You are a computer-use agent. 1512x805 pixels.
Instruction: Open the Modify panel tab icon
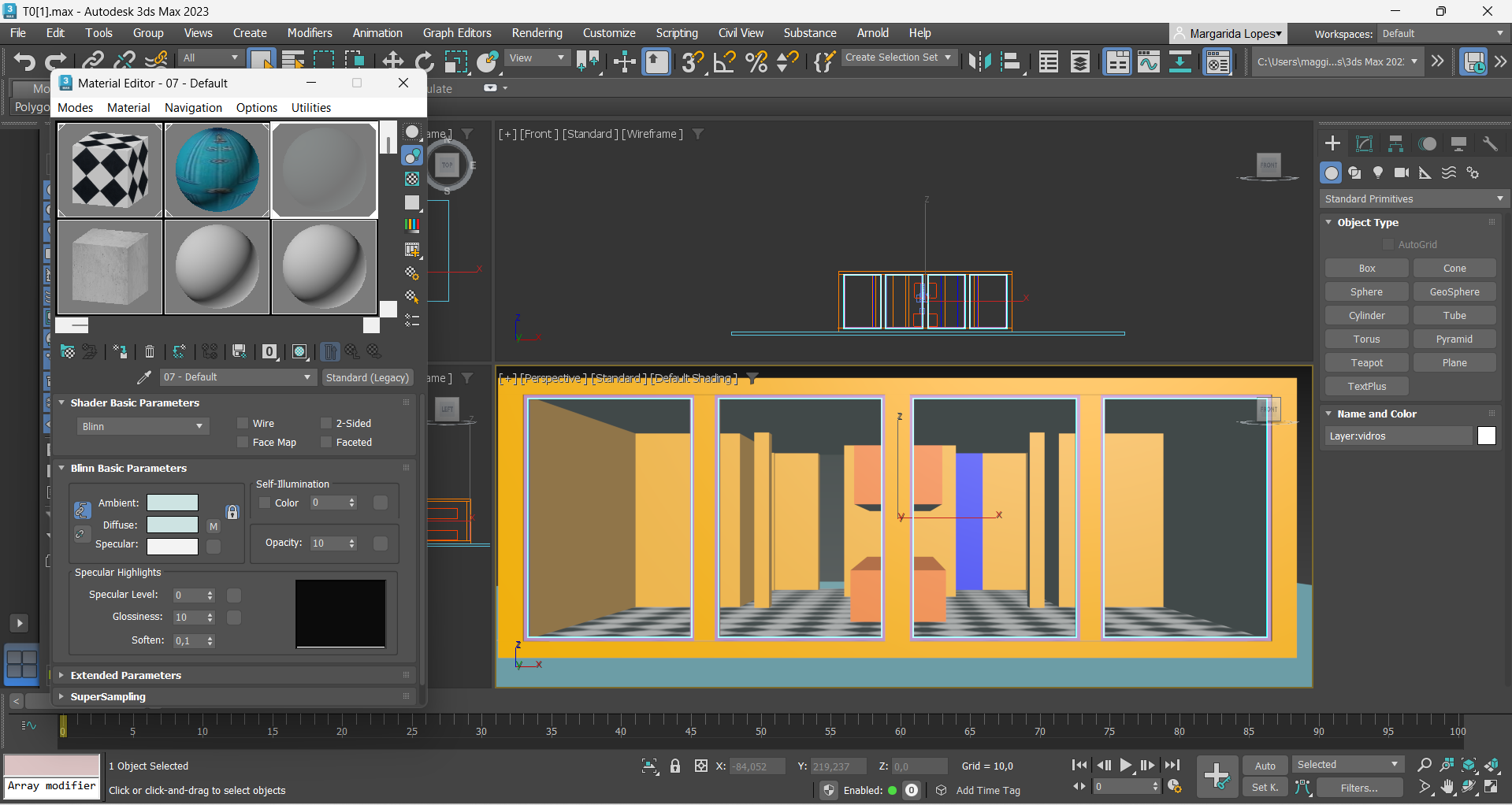pyautogui.click(x=1364, y=143)
